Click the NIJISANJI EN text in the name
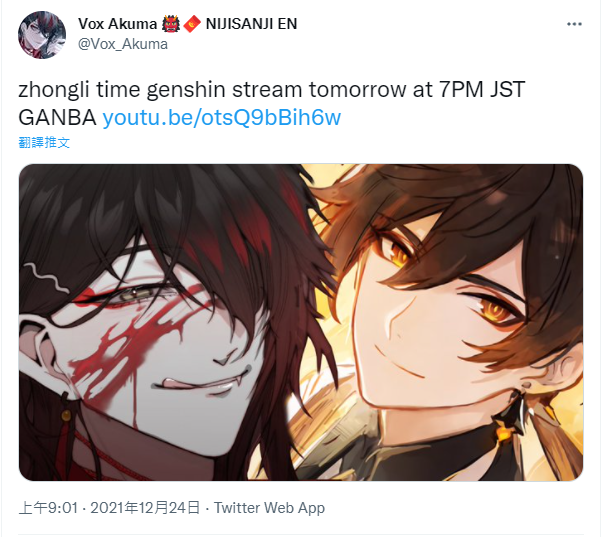Screen dimensions: 603x537 click(252, 24)
